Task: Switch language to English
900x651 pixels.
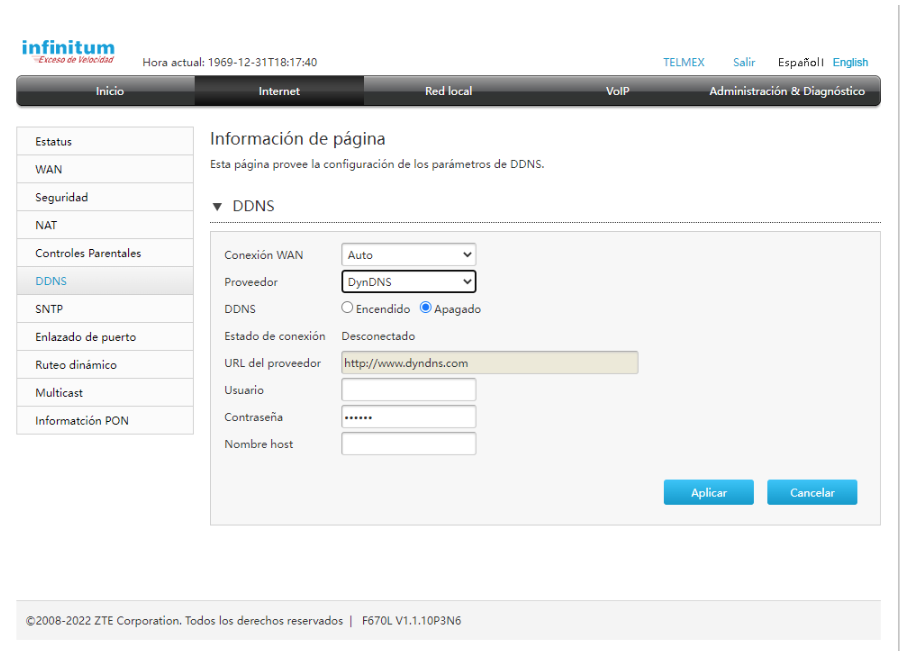Action: pos(850,62)
